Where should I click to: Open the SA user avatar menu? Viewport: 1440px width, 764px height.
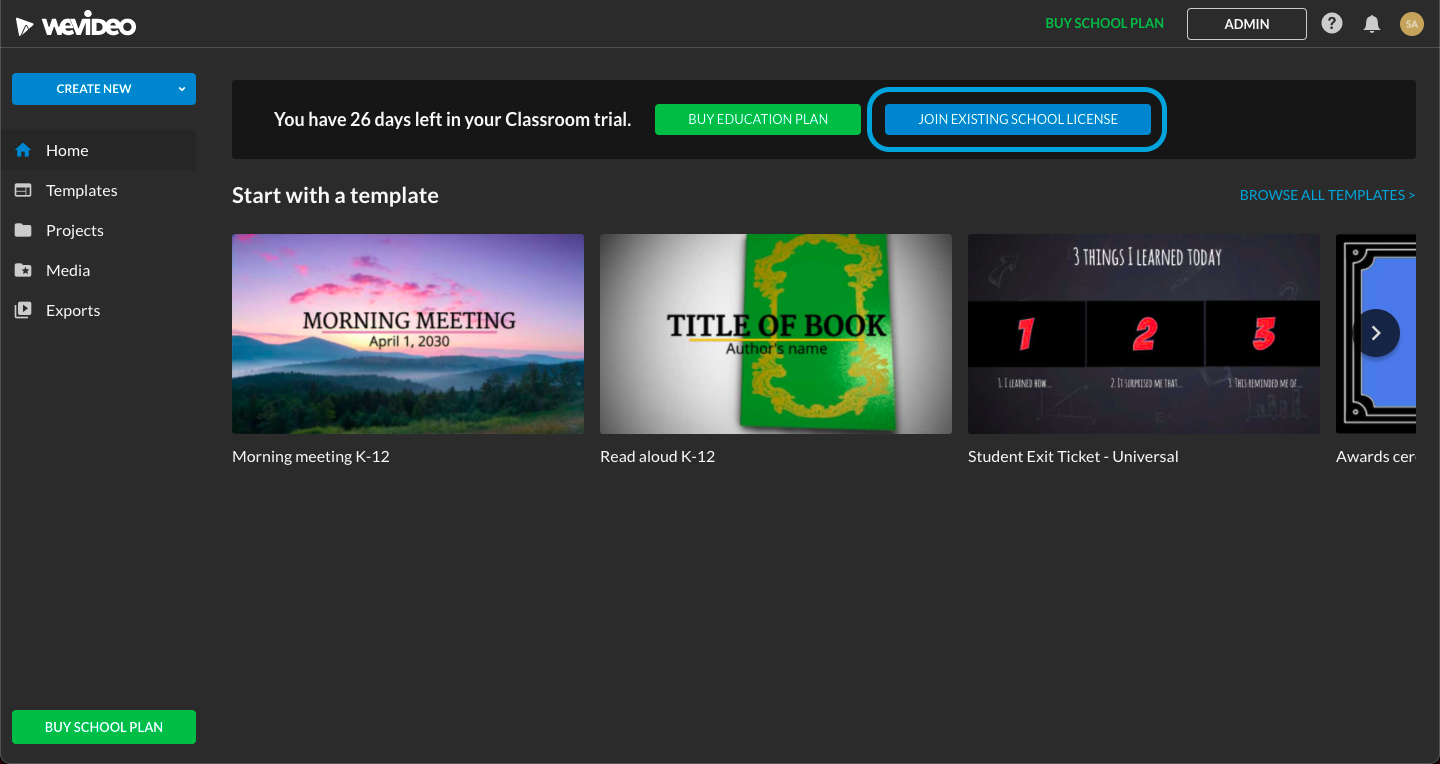[1412, 24]
